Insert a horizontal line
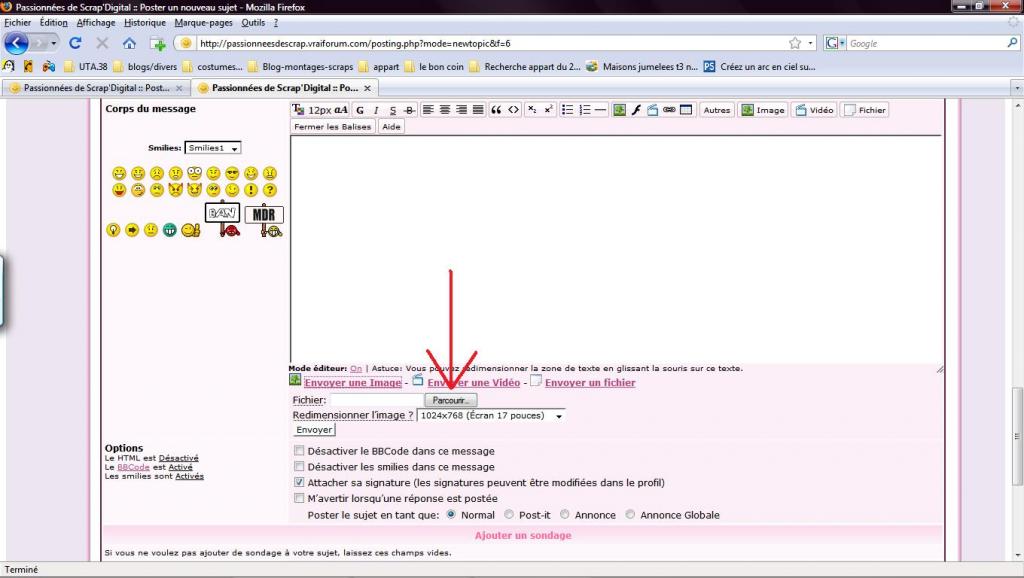 601,110
